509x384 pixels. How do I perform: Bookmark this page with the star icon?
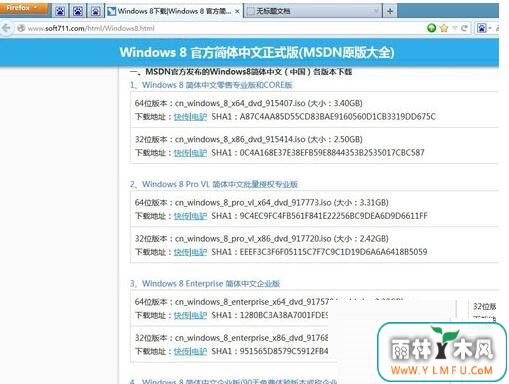[444, 28]
